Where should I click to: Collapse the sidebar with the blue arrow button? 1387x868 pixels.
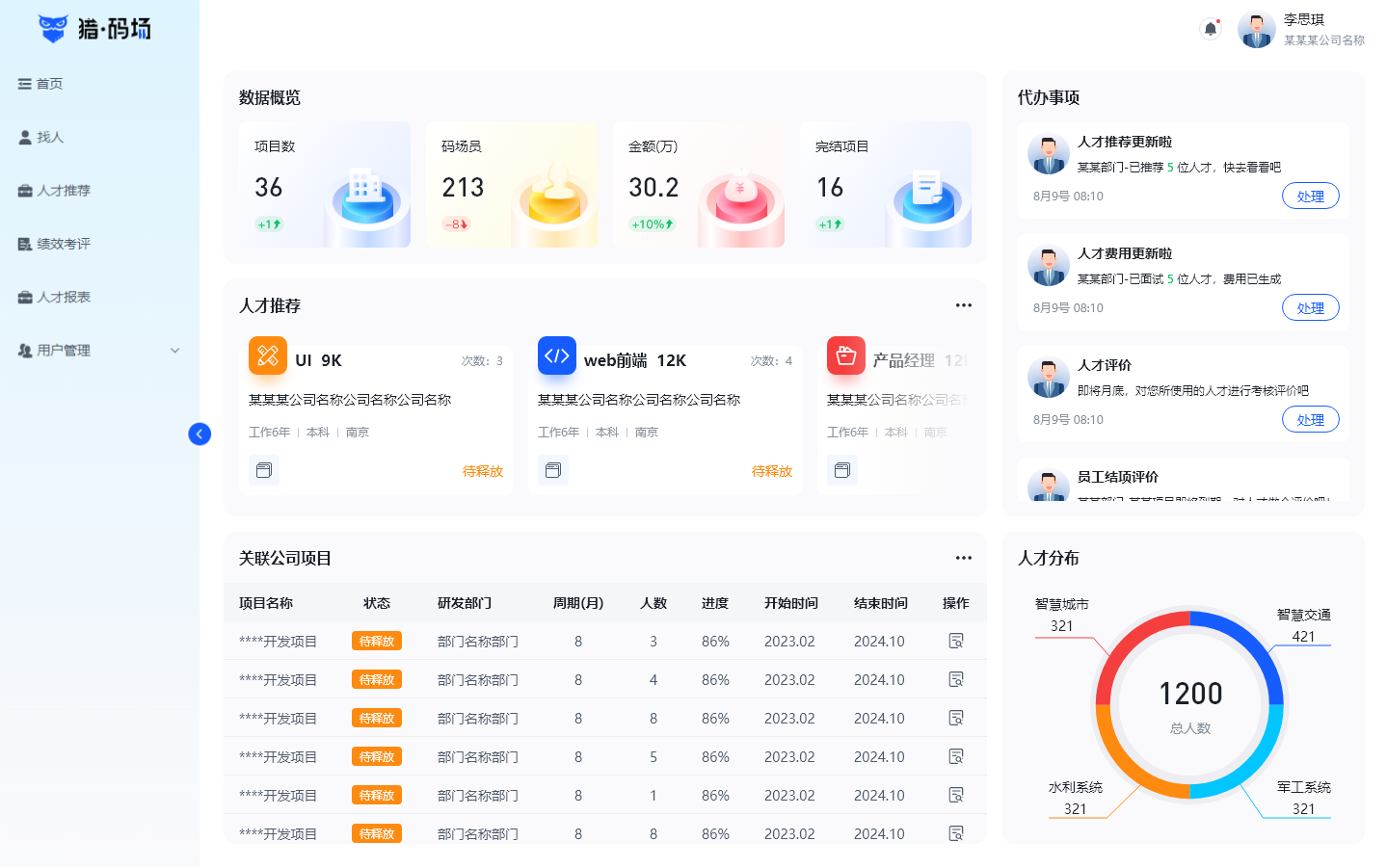(200, 434)
